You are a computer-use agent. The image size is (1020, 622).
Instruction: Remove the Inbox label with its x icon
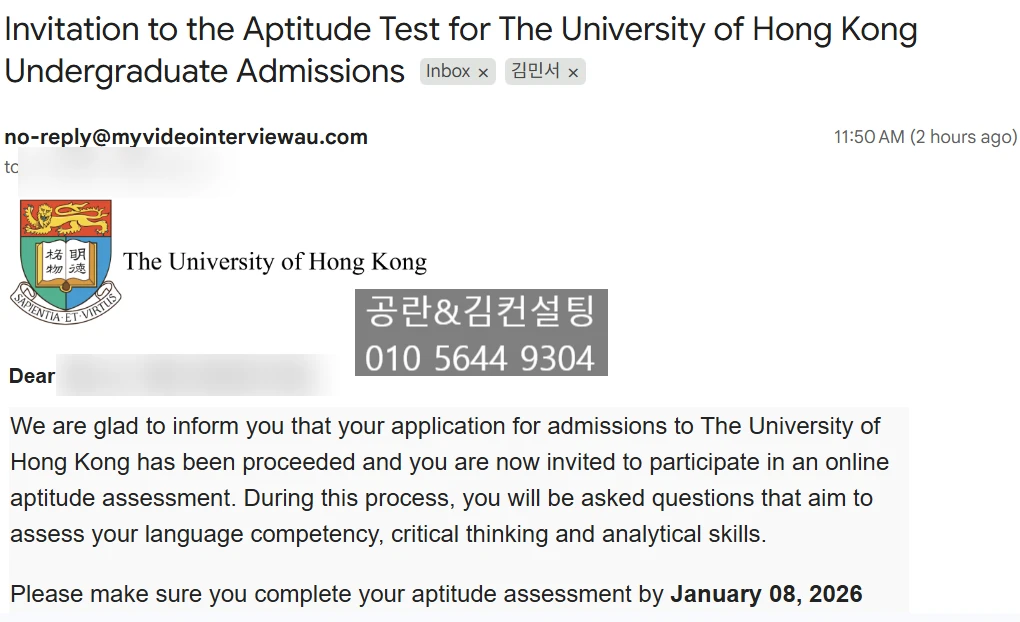[483, 72]
